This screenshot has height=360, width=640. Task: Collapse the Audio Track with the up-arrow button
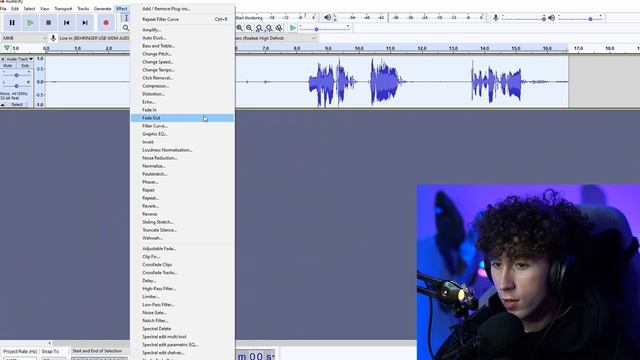pyautogui.click(x=3, y=105)
